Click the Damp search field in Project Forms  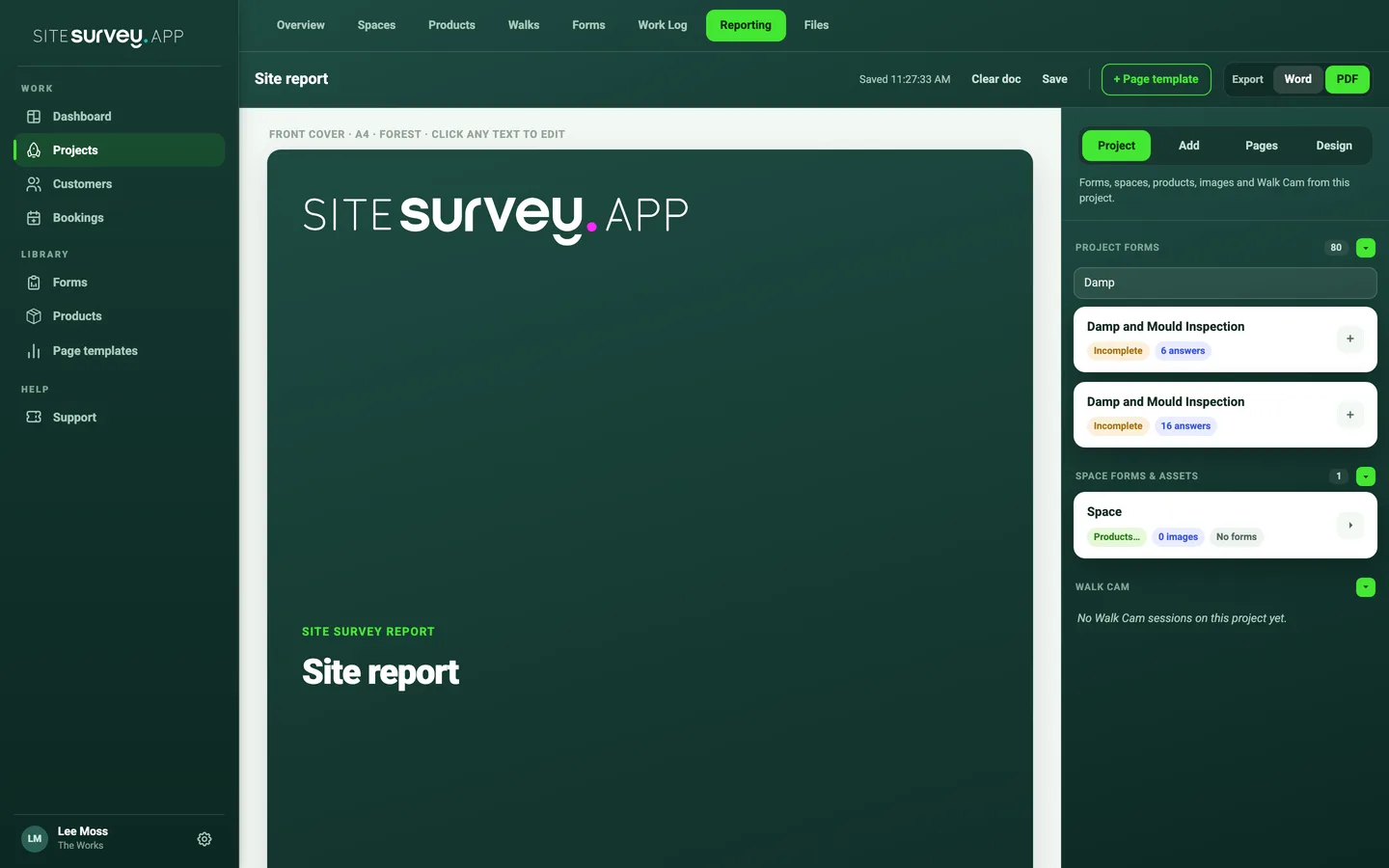[1225, 283]
